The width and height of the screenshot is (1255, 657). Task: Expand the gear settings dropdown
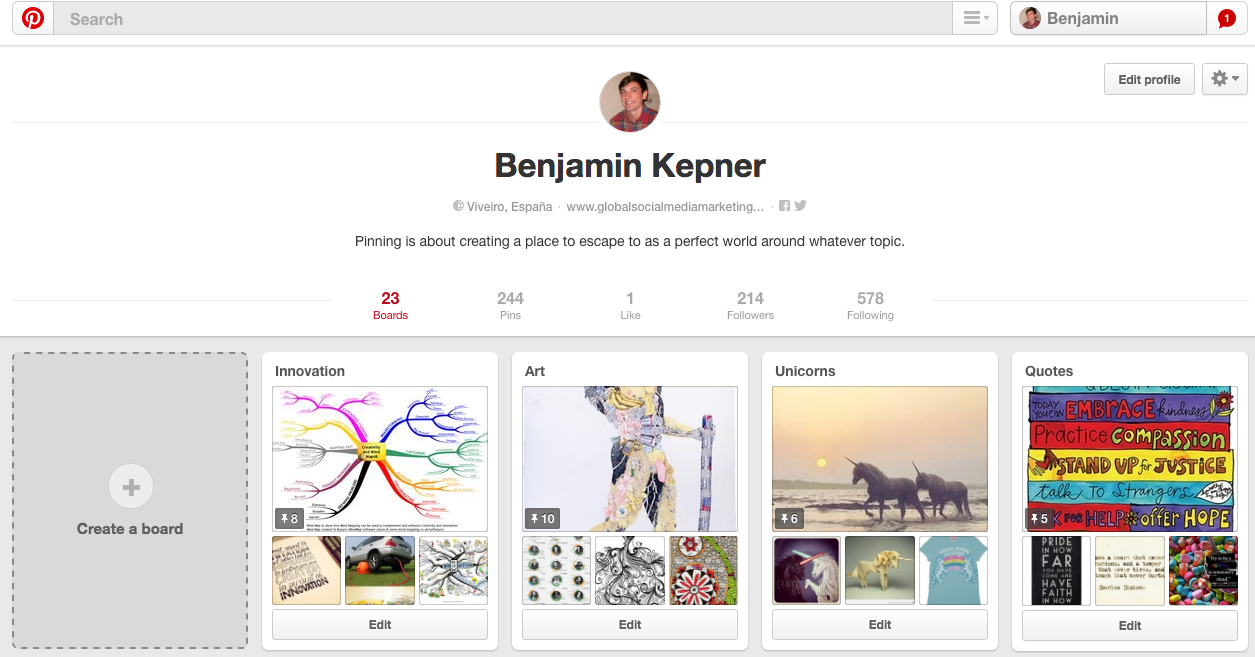pyautogui.click(x=1225, y=79)
